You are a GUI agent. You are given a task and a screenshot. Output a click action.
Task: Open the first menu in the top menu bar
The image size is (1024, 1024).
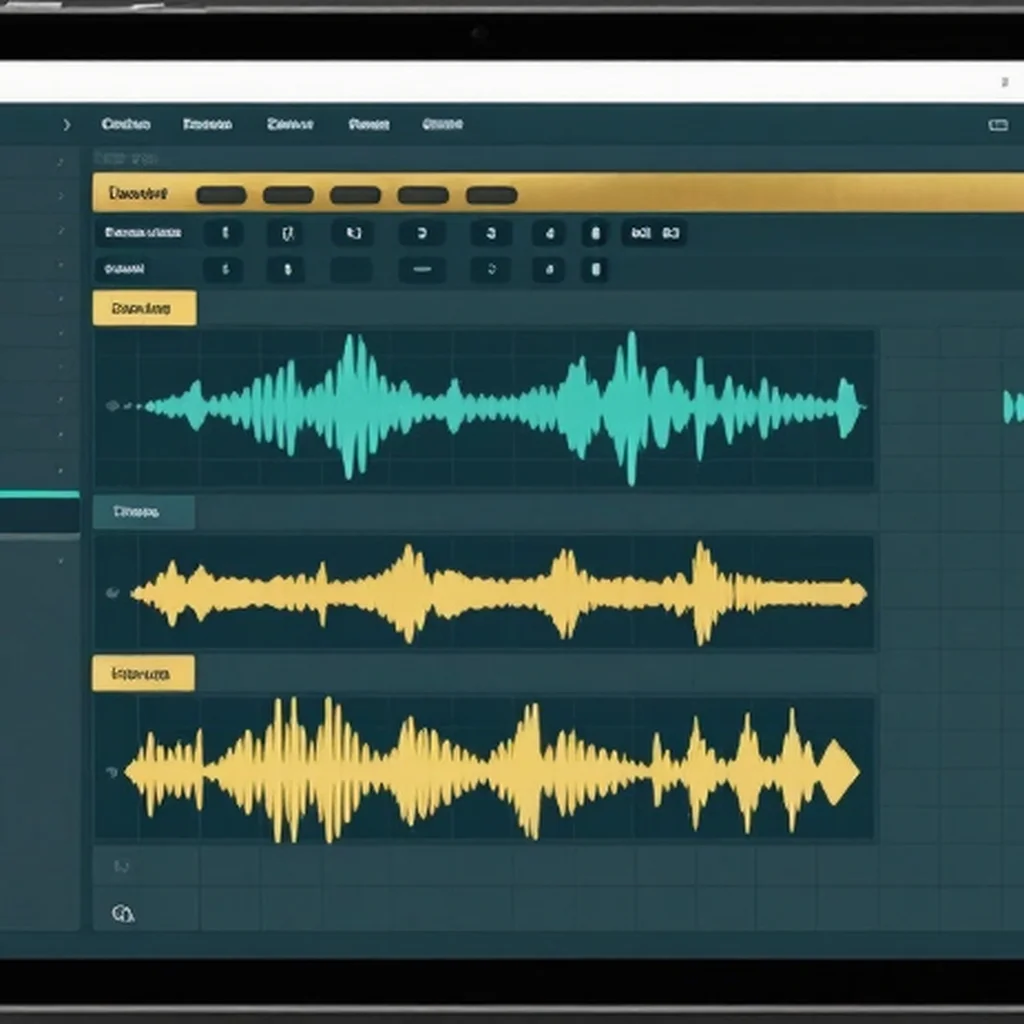click(x=126, y=124)
